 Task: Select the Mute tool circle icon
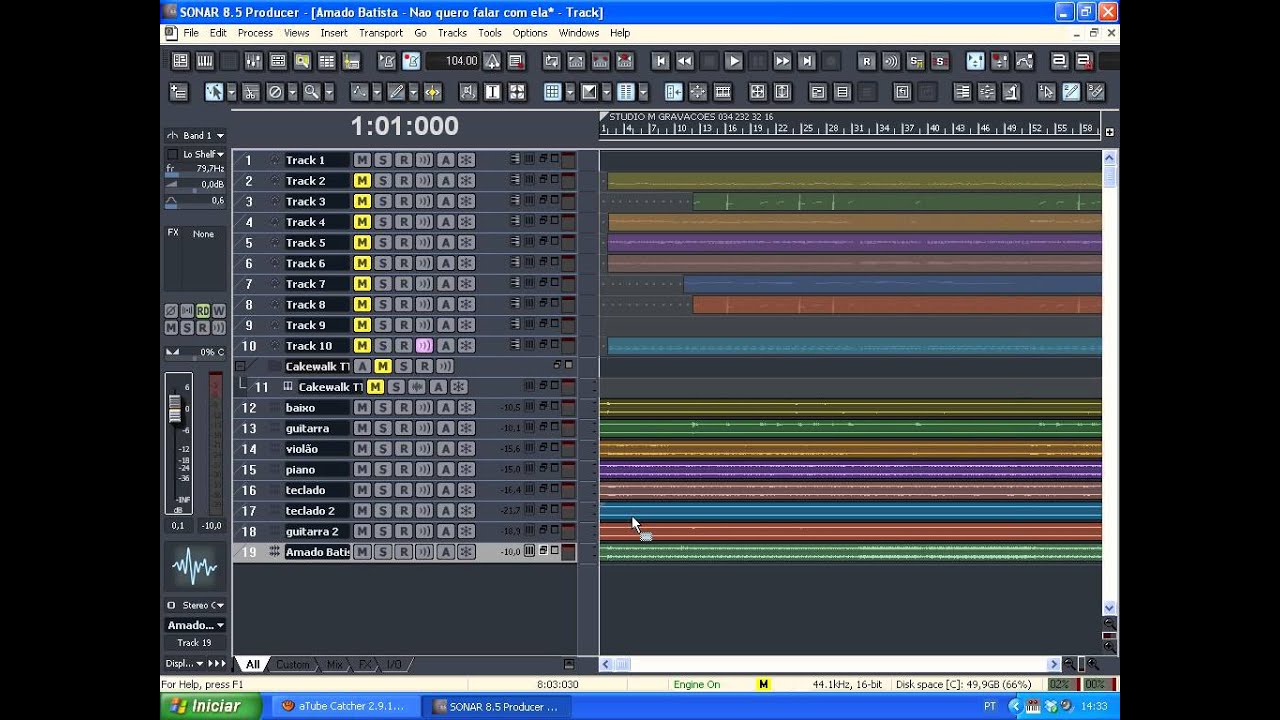tap(275, 92)
